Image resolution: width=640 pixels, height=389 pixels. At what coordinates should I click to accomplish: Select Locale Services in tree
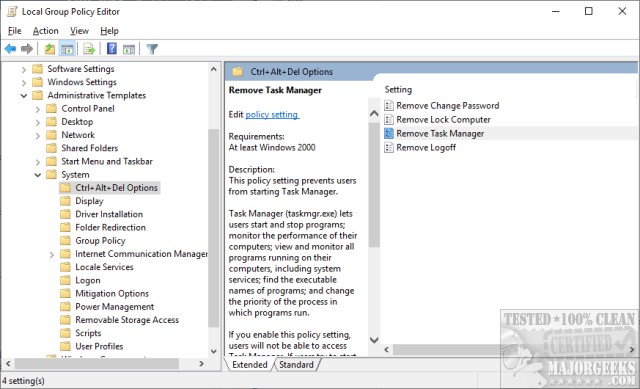[104, 267]
